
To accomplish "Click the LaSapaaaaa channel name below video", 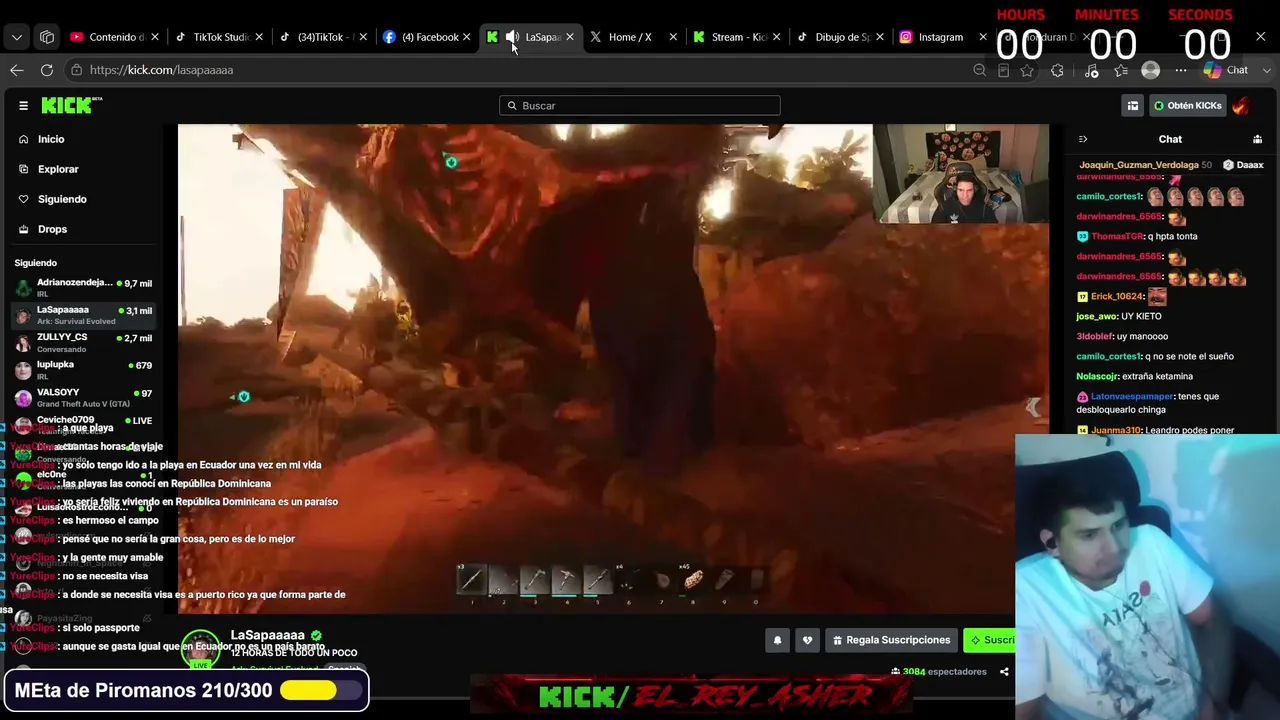I will 268,635.
